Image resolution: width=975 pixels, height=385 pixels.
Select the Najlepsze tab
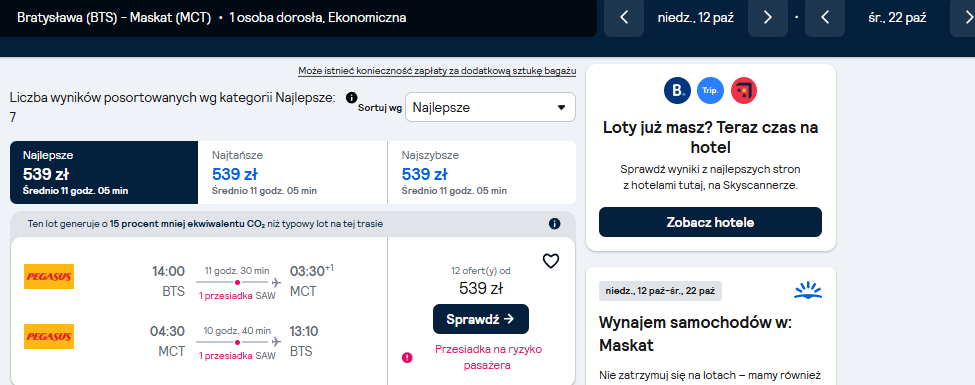(x=104, y=172)
